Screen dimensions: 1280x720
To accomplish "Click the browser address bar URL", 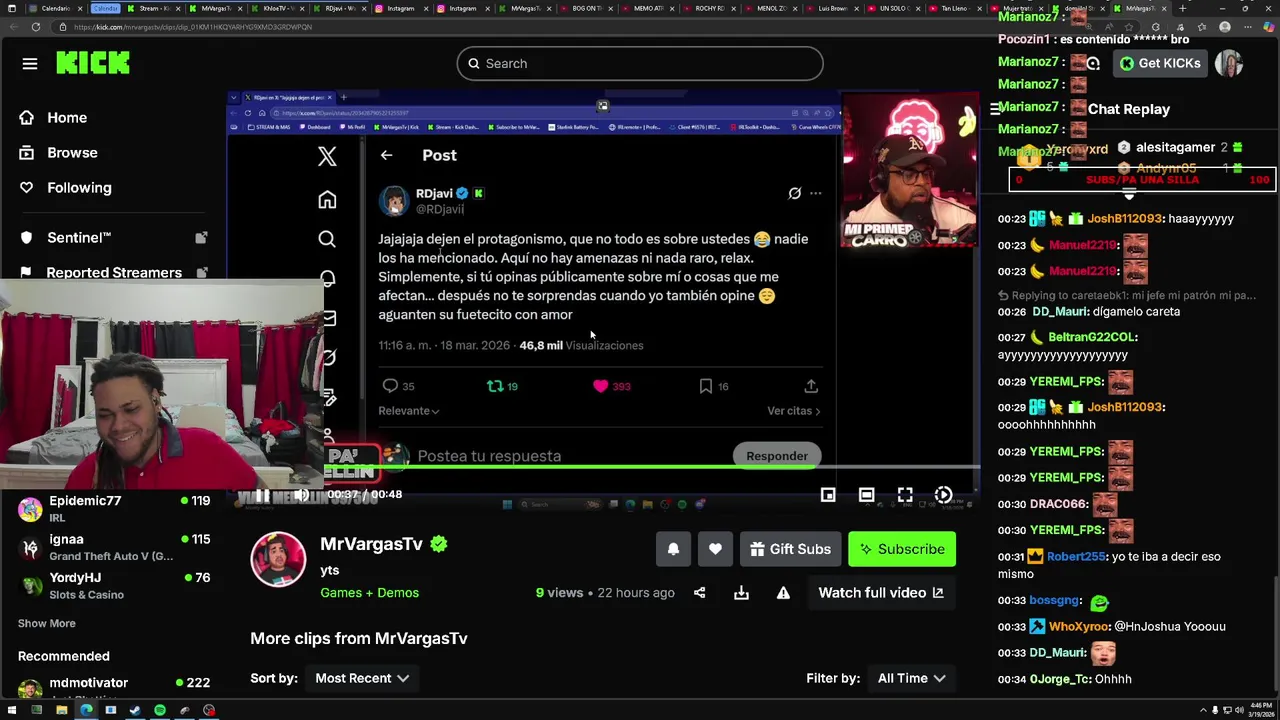I will (x=193, y=27).
